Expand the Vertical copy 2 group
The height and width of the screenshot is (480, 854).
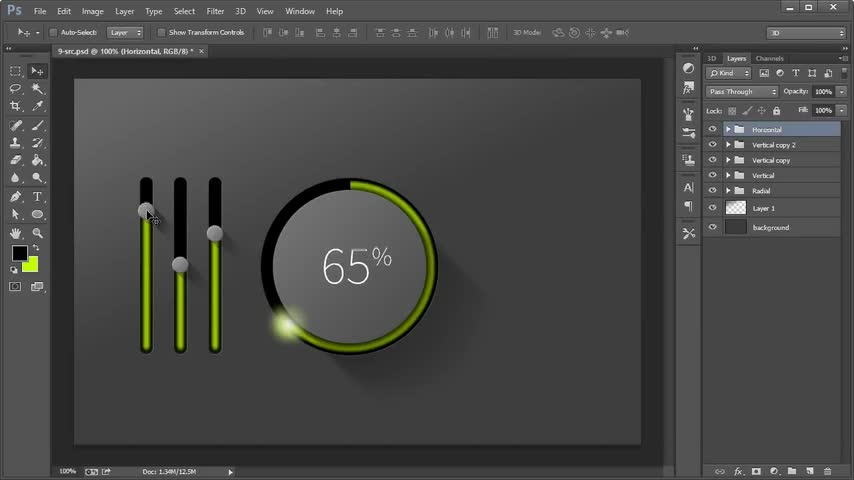[x=728, y=144]
